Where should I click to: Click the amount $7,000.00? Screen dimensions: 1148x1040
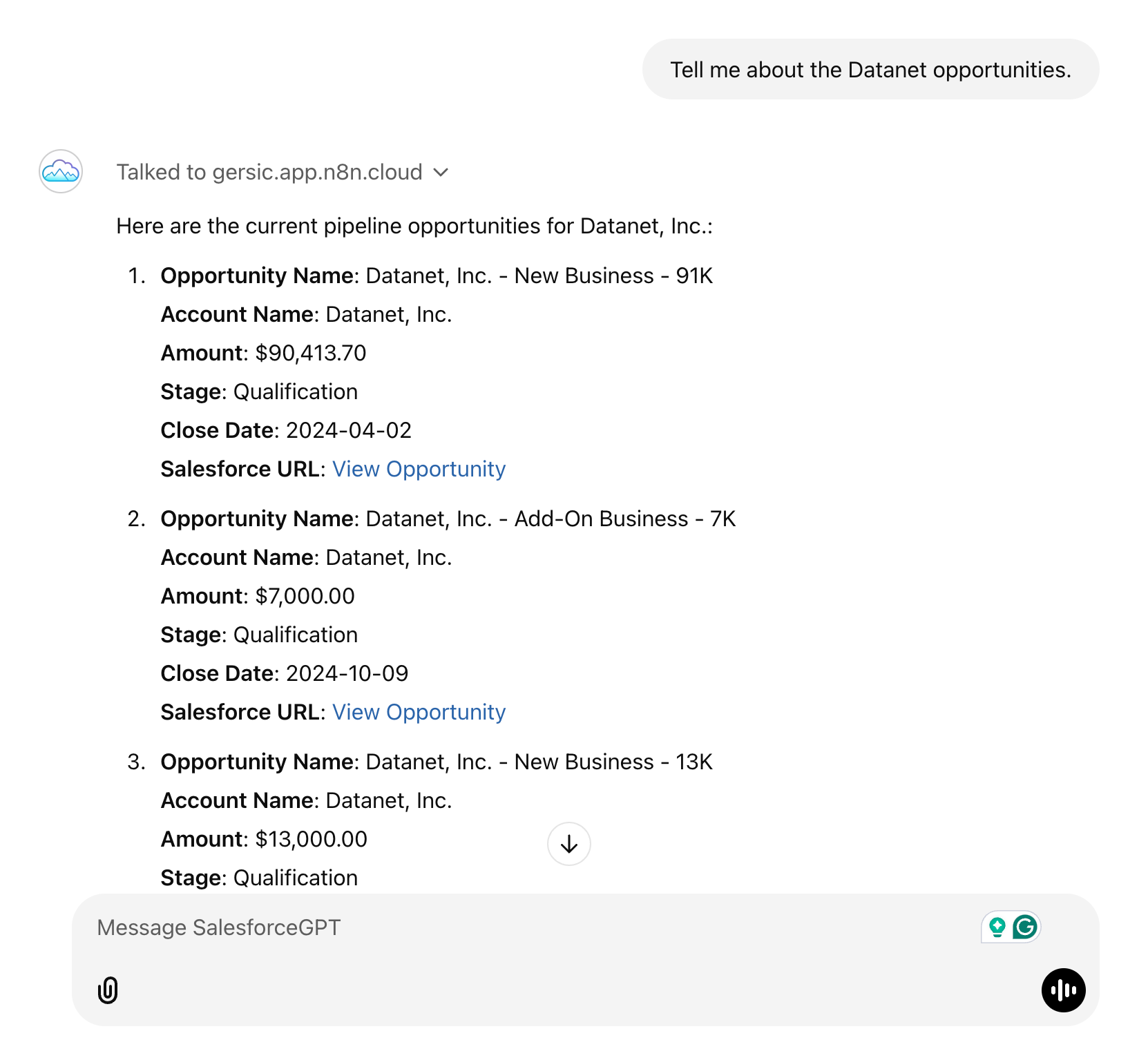point(305,596)
